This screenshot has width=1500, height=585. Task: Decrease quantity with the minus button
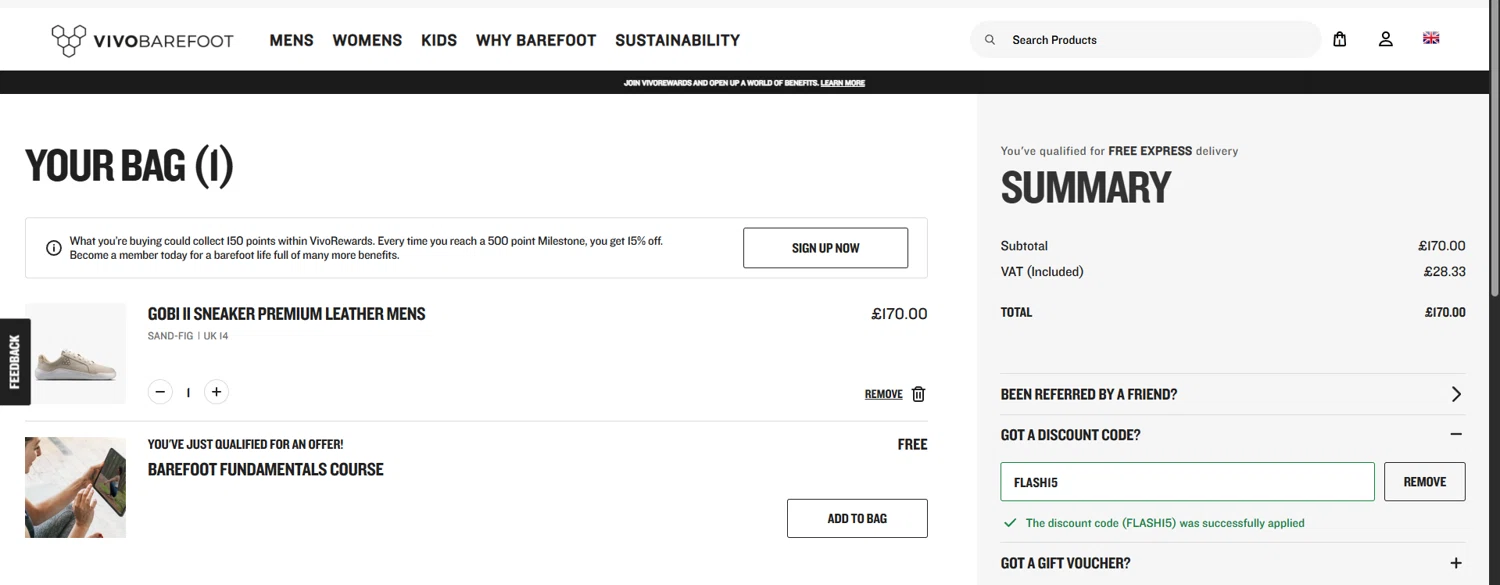click(x=160, y=392)
